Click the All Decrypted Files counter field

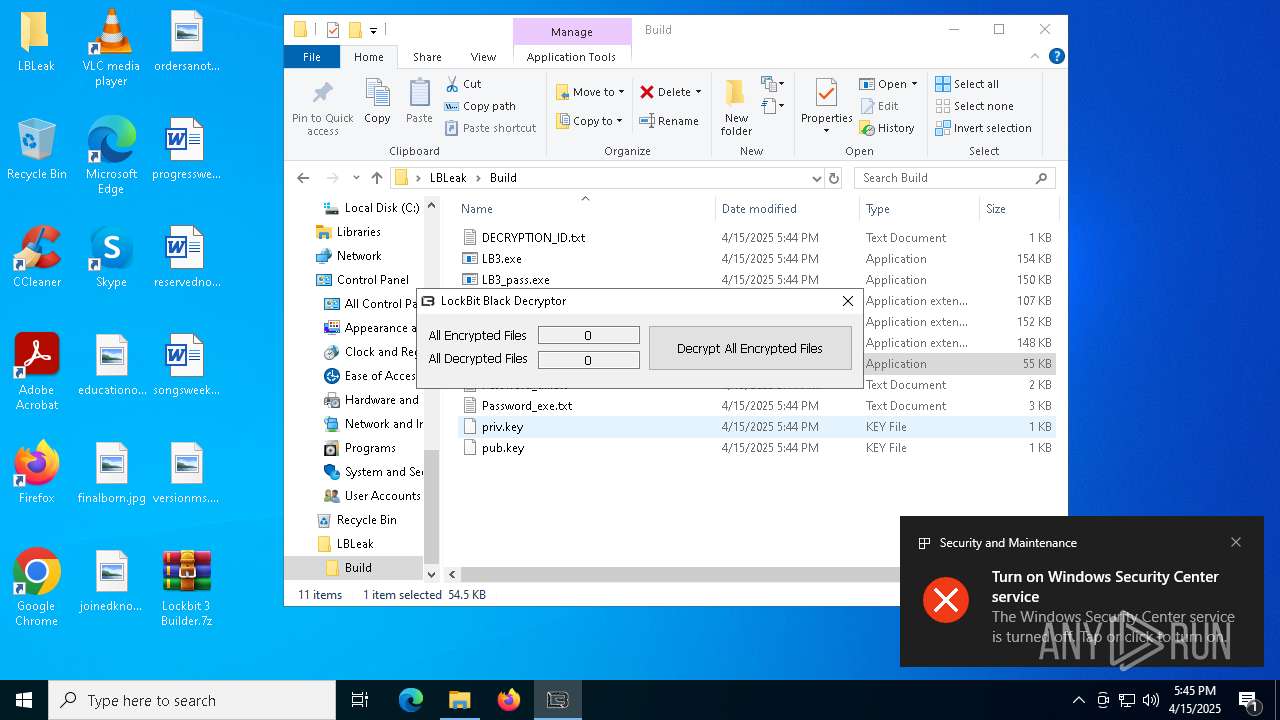pyautogui.click(x=588, y=360)
